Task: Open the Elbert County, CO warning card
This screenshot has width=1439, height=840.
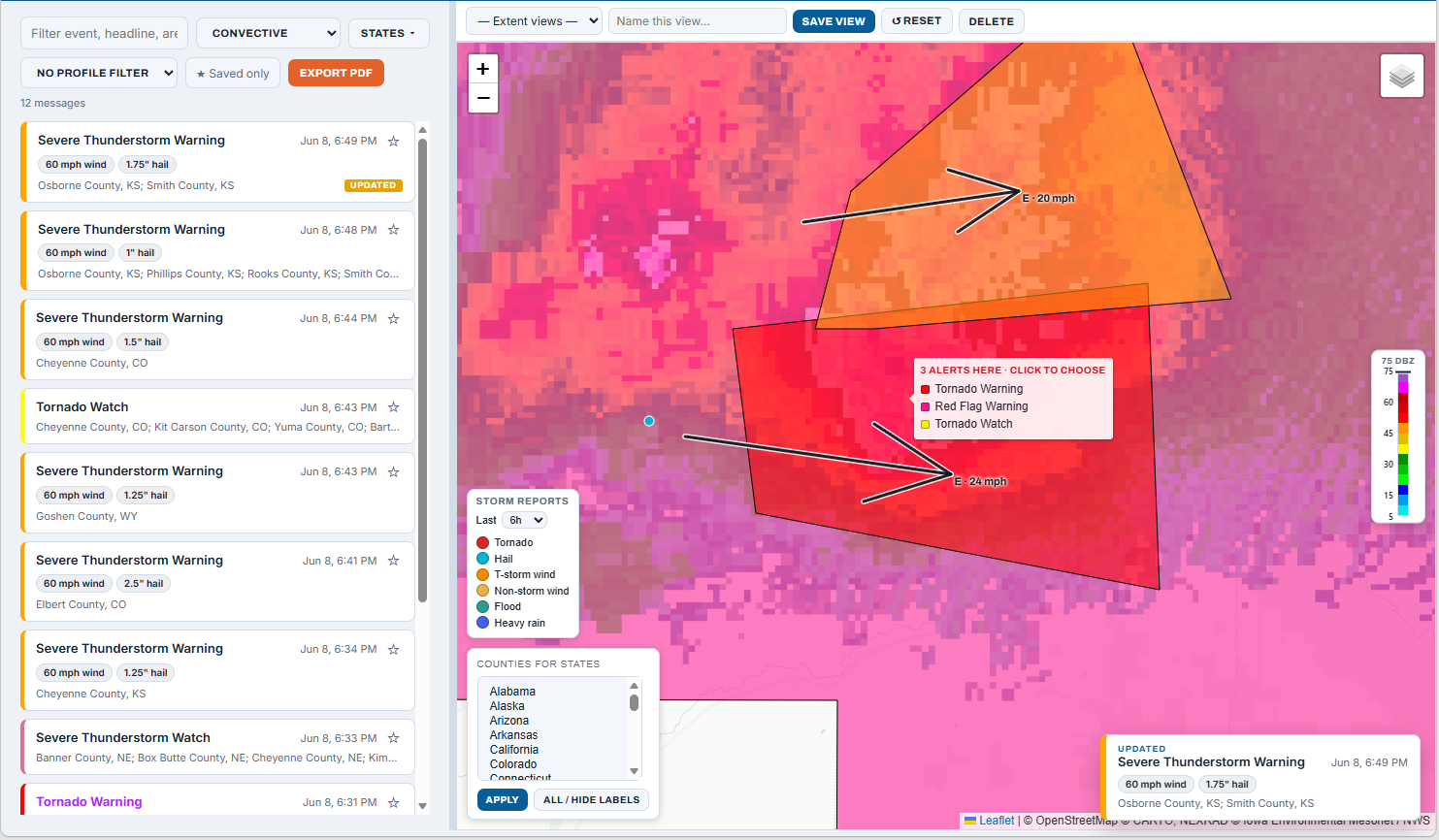Action: 218,582
